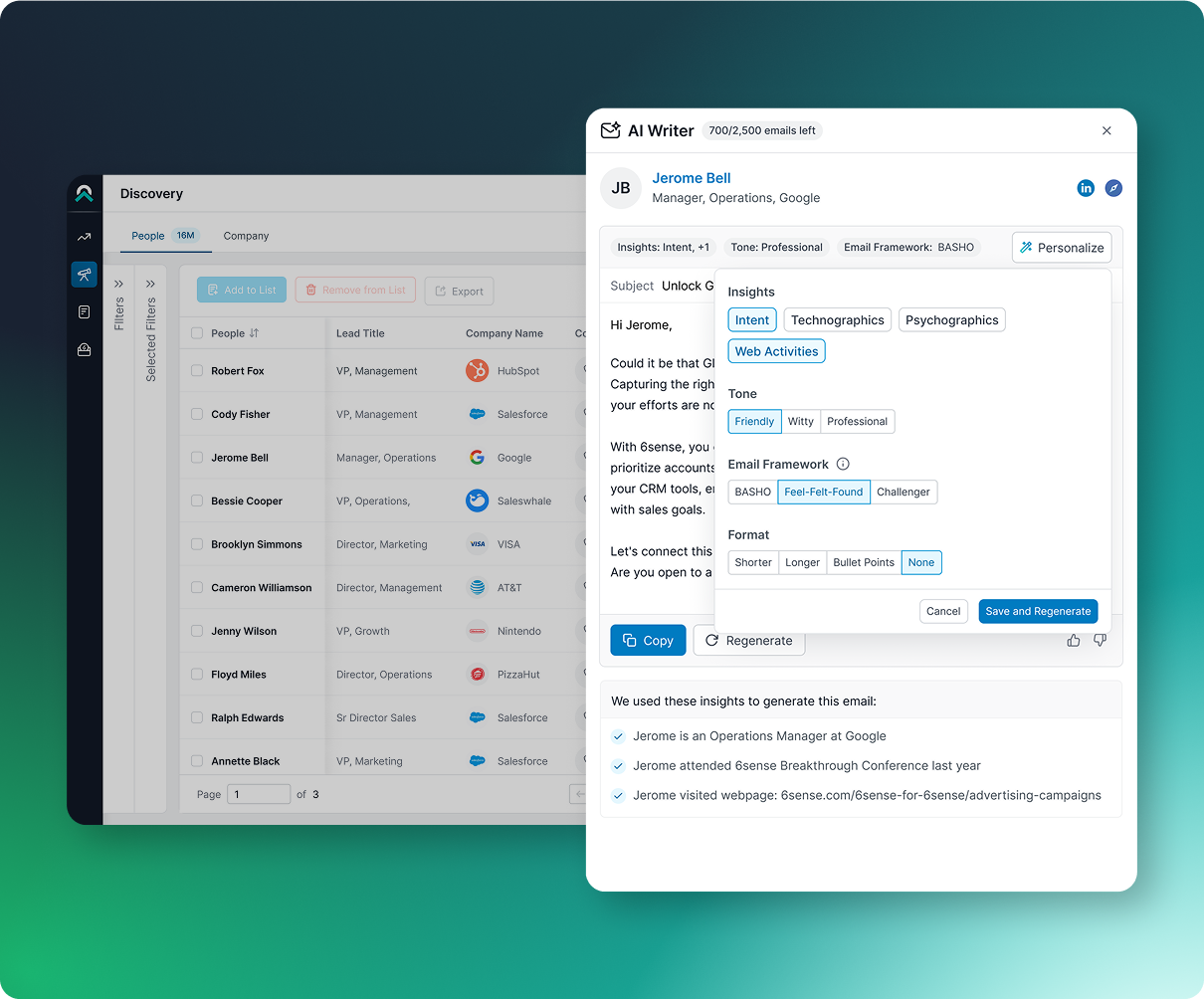The height and width of the screenshot is (999, 1204).
Task: Choose the None format option
Action: click(921, 563)
